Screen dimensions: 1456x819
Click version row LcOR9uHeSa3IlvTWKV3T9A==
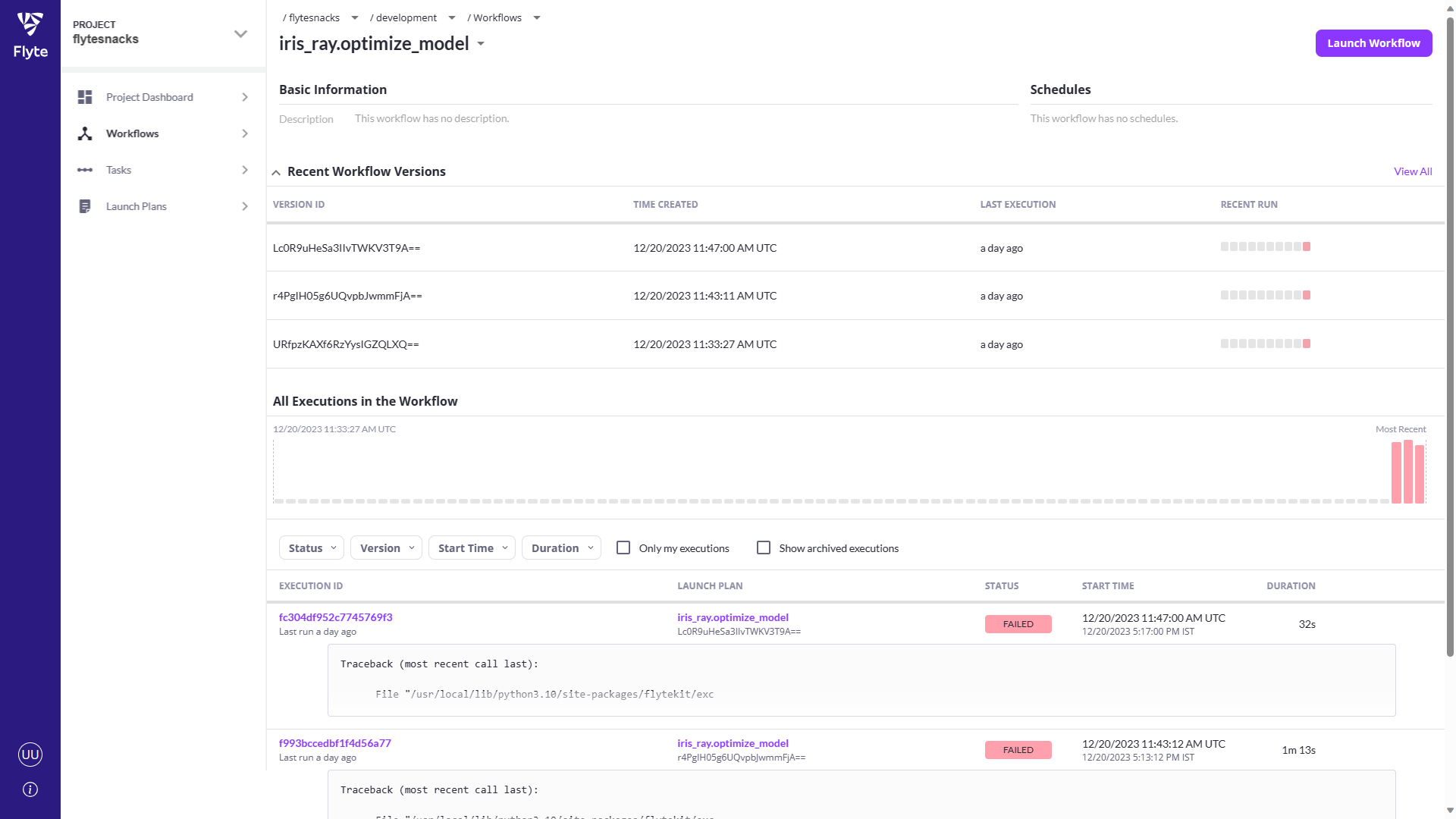point(347,248)
